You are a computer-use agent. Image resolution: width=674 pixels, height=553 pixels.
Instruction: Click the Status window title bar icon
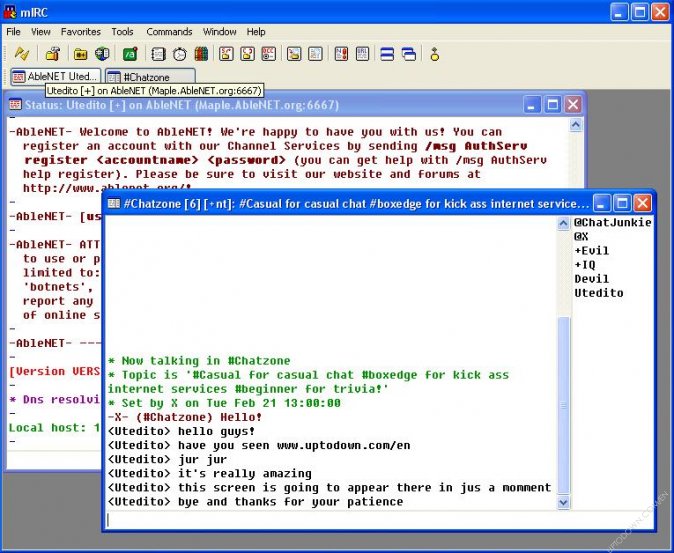tap(15, 104)
